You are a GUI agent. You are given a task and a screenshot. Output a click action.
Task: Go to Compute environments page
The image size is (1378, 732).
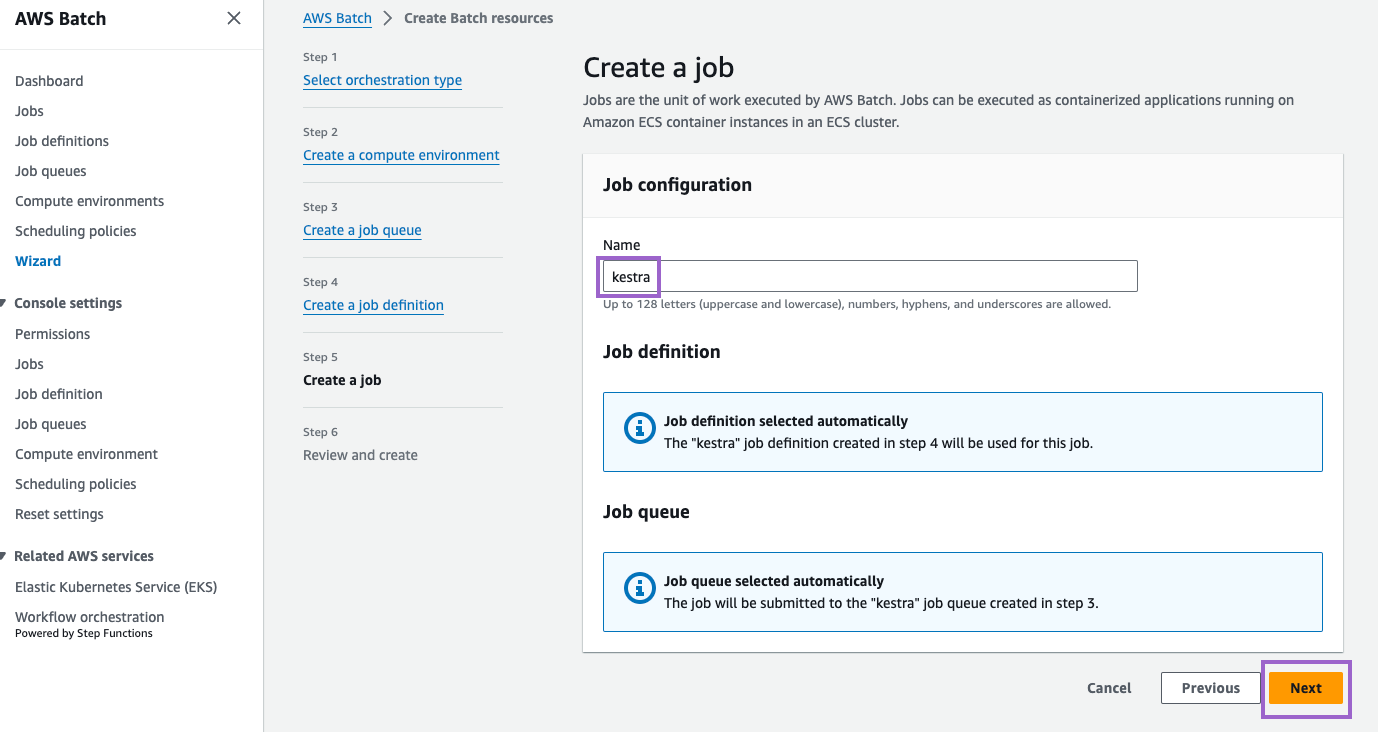pyautogui.click(x=89, y=201)
